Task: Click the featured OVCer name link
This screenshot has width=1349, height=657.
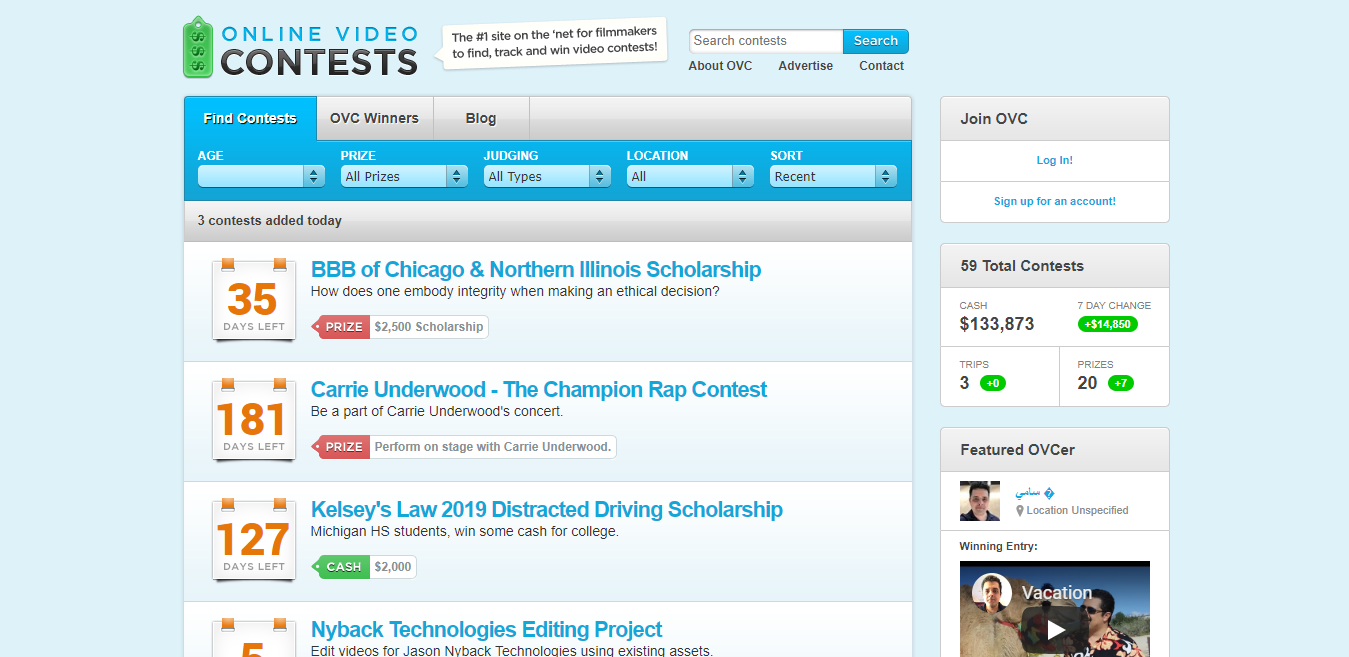Action: click(x=1035, y=493)
